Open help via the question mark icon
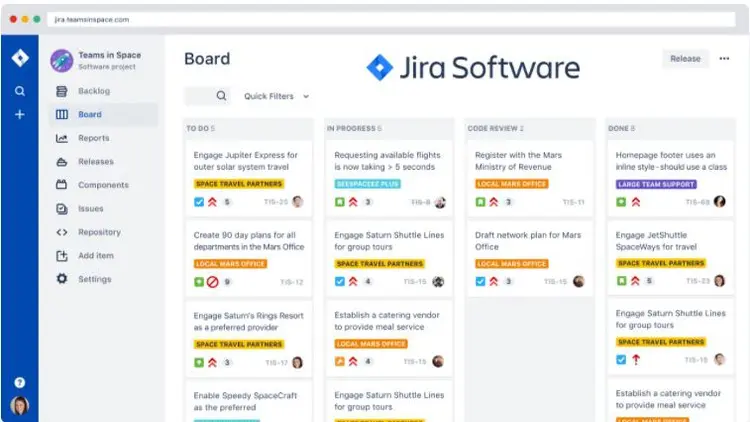This screenshot has height=422, width=750. pos(20,382)
